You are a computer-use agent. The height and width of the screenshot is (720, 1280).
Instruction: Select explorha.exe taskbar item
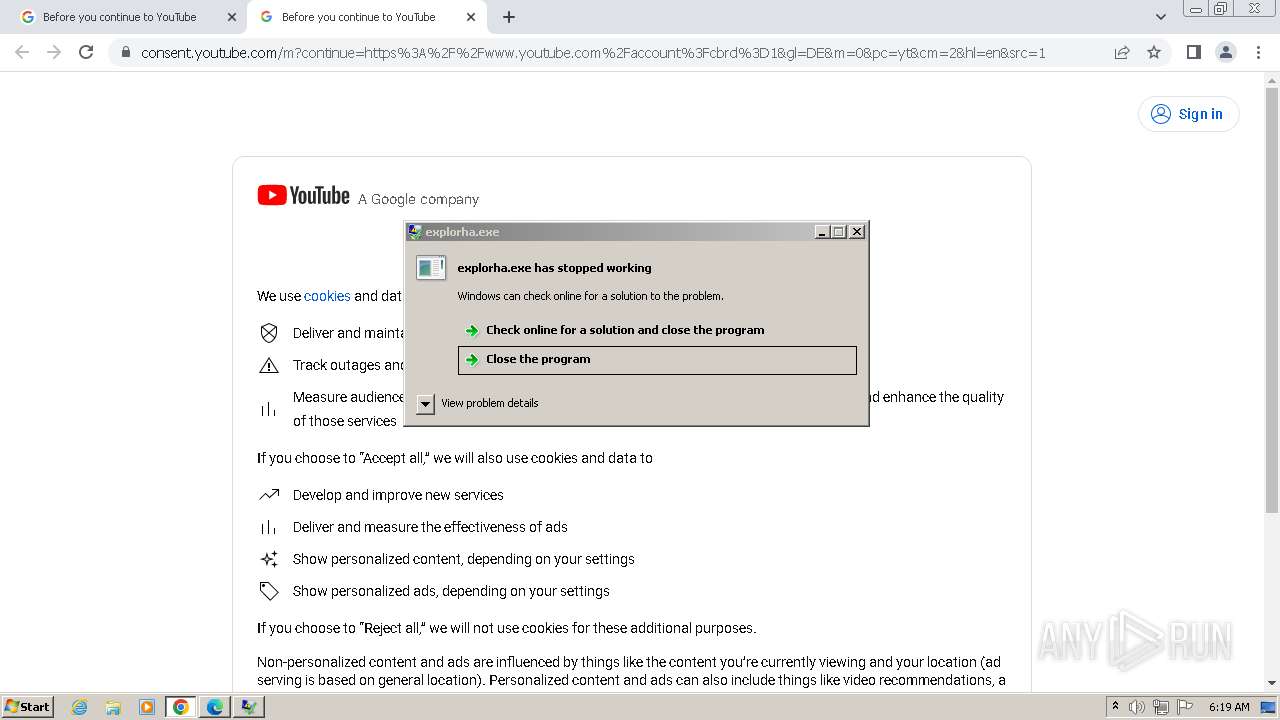(x=249, y=707)
